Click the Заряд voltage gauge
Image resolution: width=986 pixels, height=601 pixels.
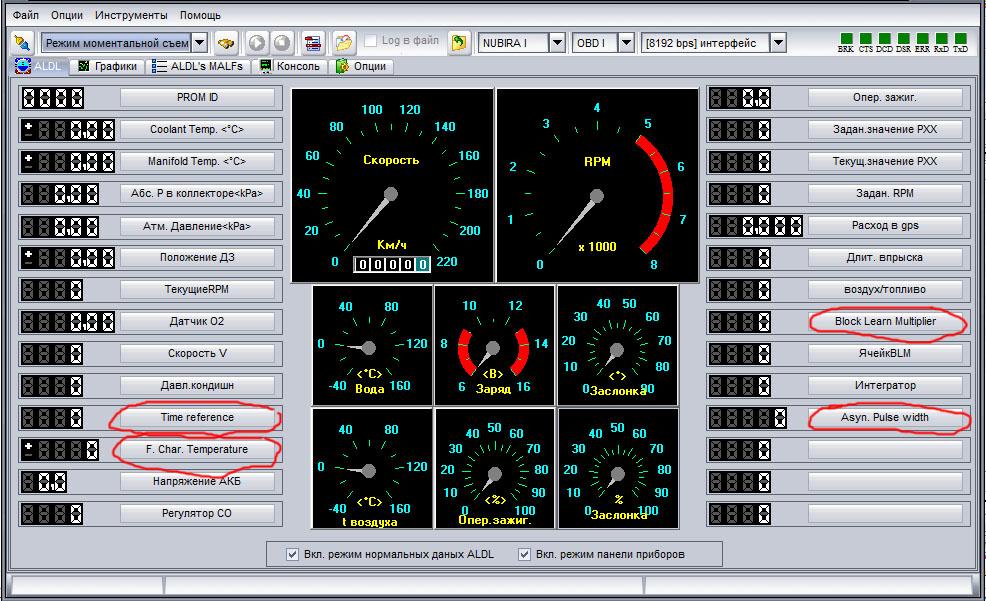494,345
